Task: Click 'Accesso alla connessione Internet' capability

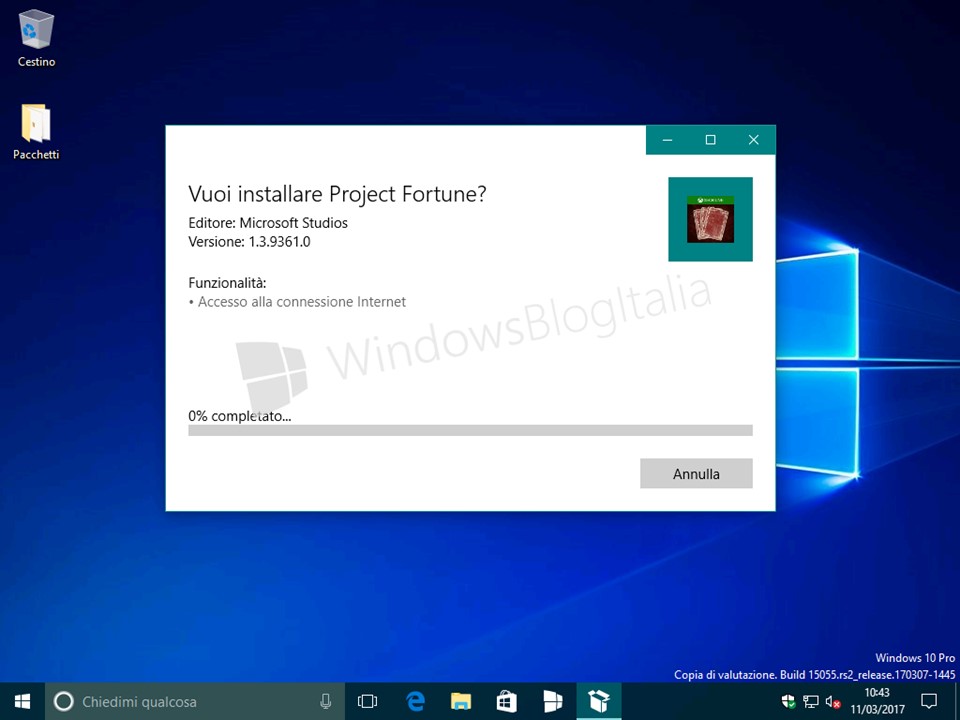Action: coord(302,302)
